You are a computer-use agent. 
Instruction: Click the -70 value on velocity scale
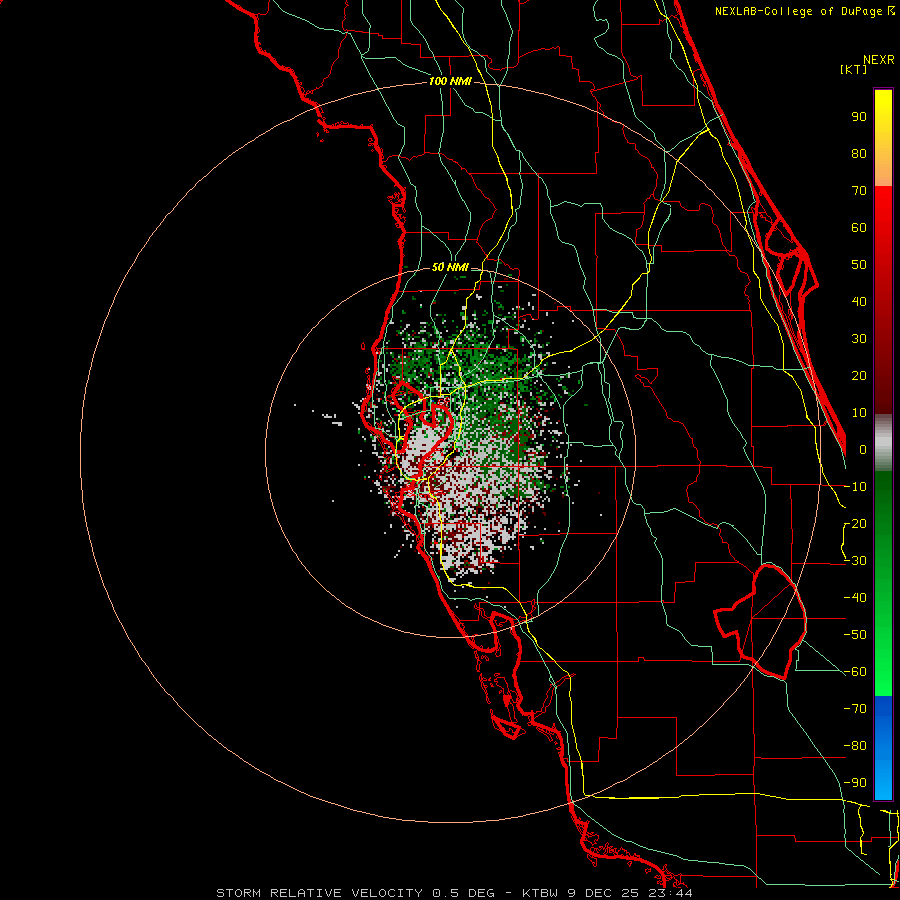855,709
